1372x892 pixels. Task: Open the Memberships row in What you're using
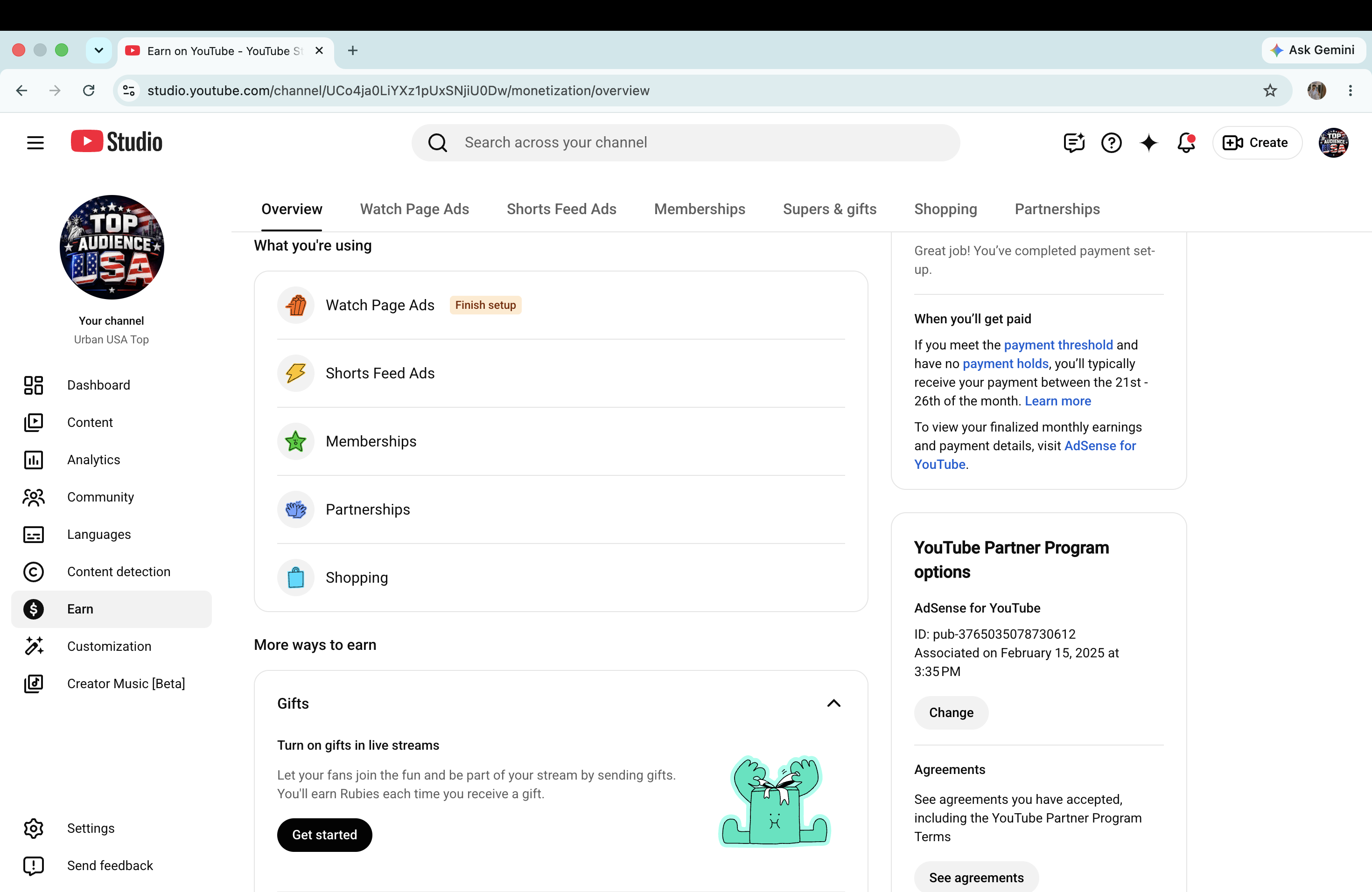[x=561, y=441]
